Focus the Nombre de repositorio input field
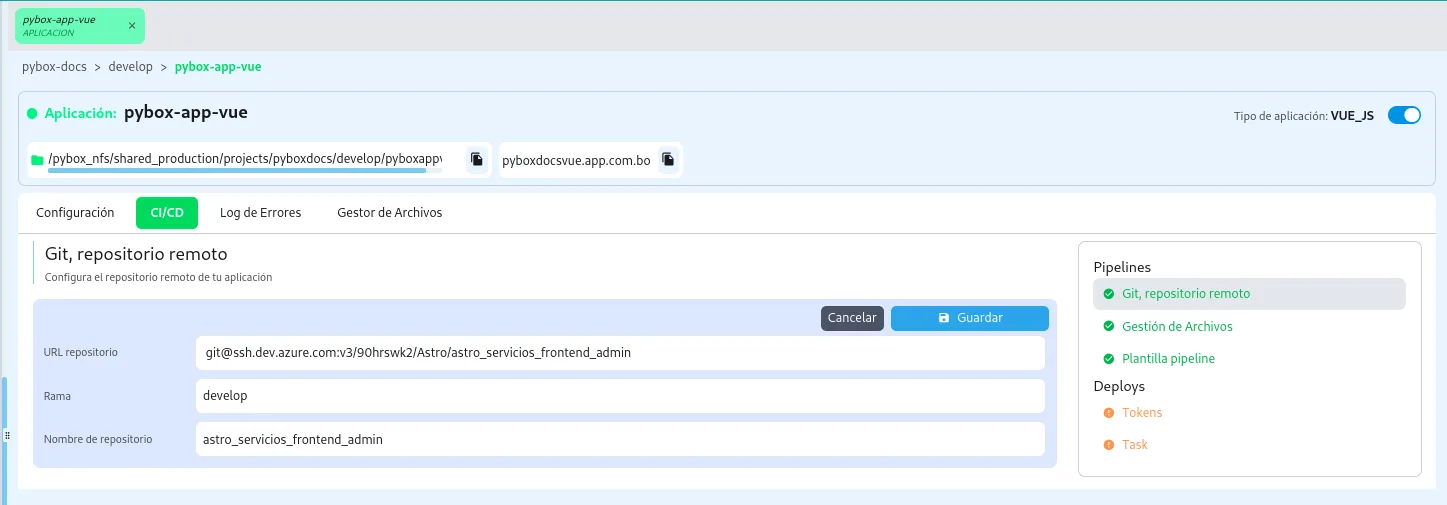The width and height of the screenshot is (1447, 505). tap(620, 439)
